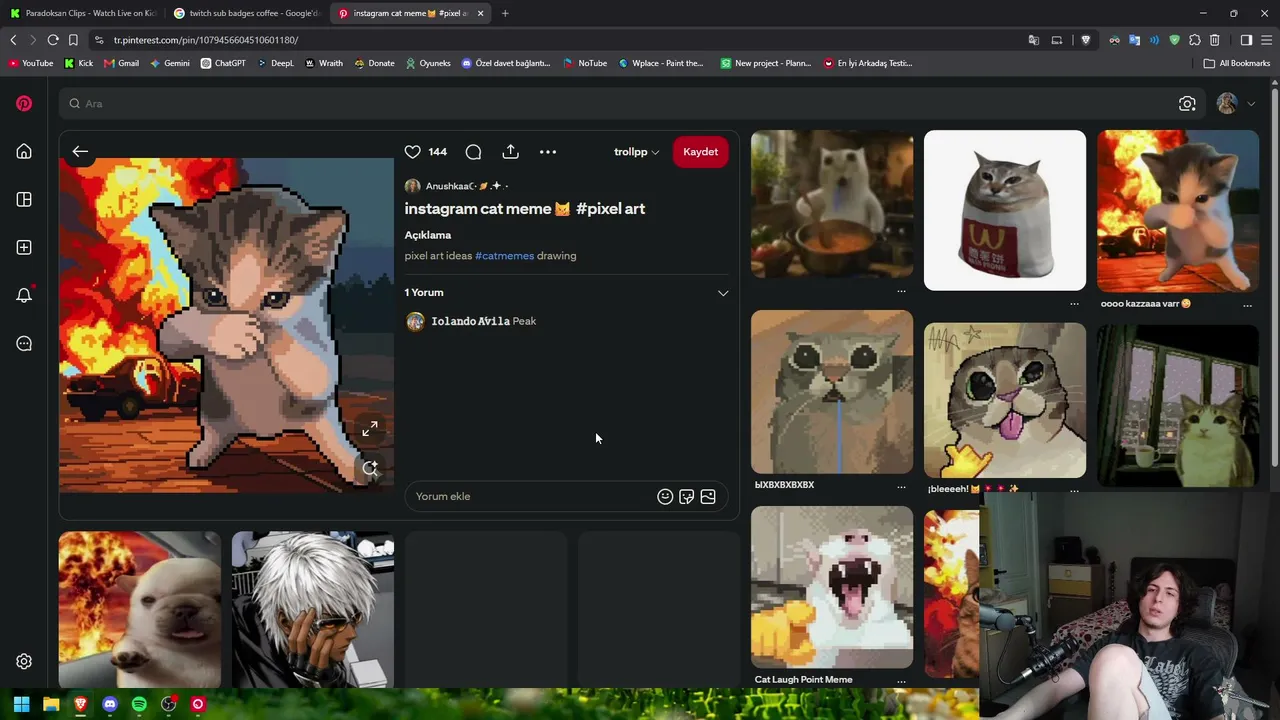Open more options for 'ЫХВХВХВХВХ' pin
Screen dimensions: 1280x720
pos(901,486)
